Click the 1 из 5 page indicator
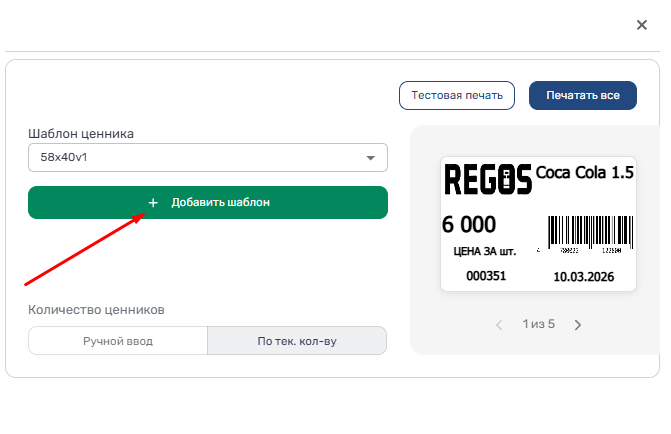The width and height of the screenshot is (671, 434). click(x=539, y=325)
